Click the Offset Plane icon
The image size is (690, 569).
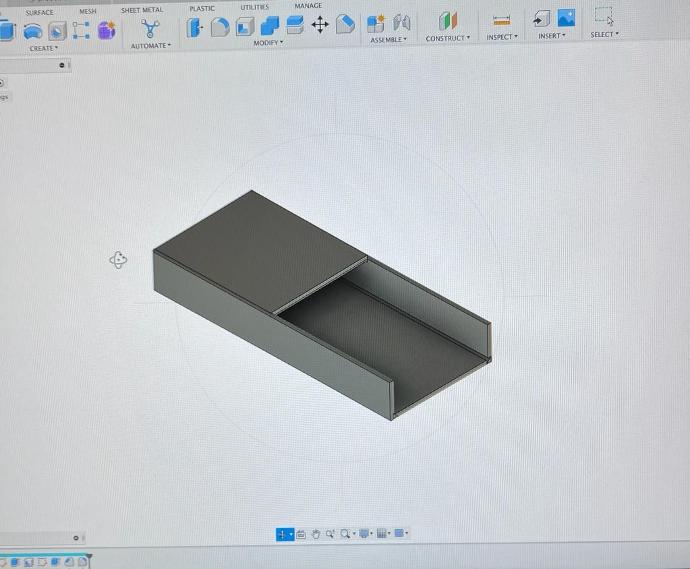pos(448,21)
